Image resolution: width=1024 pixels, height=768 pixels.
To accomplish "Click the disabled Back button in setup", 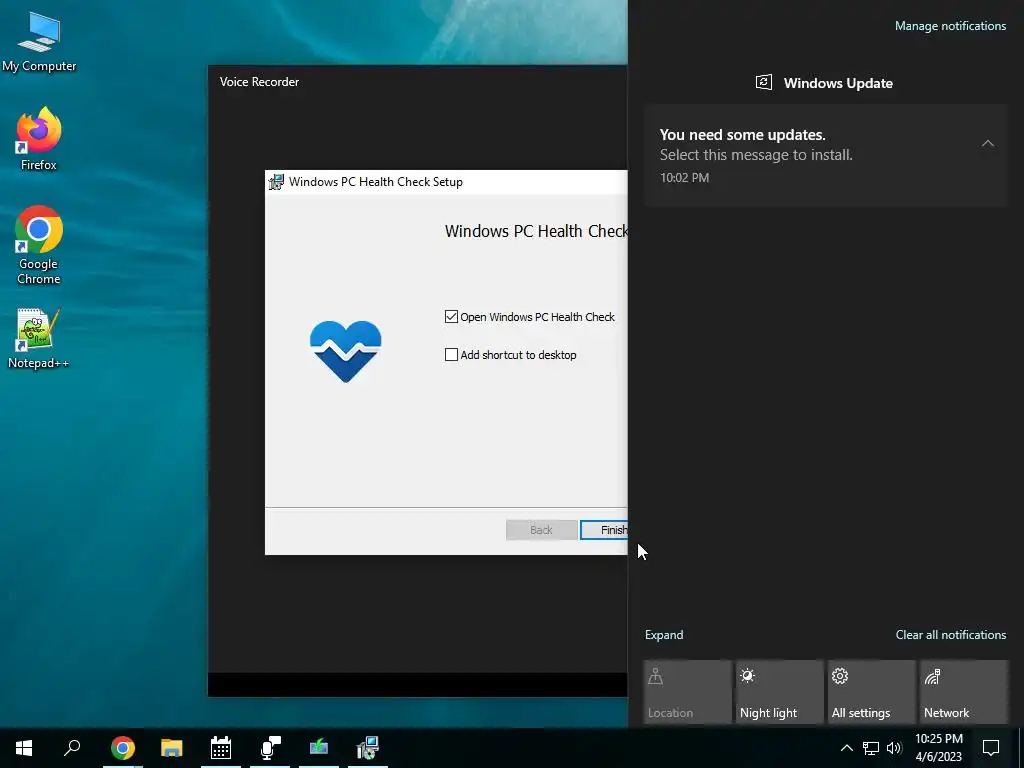I will click(541, 530).
